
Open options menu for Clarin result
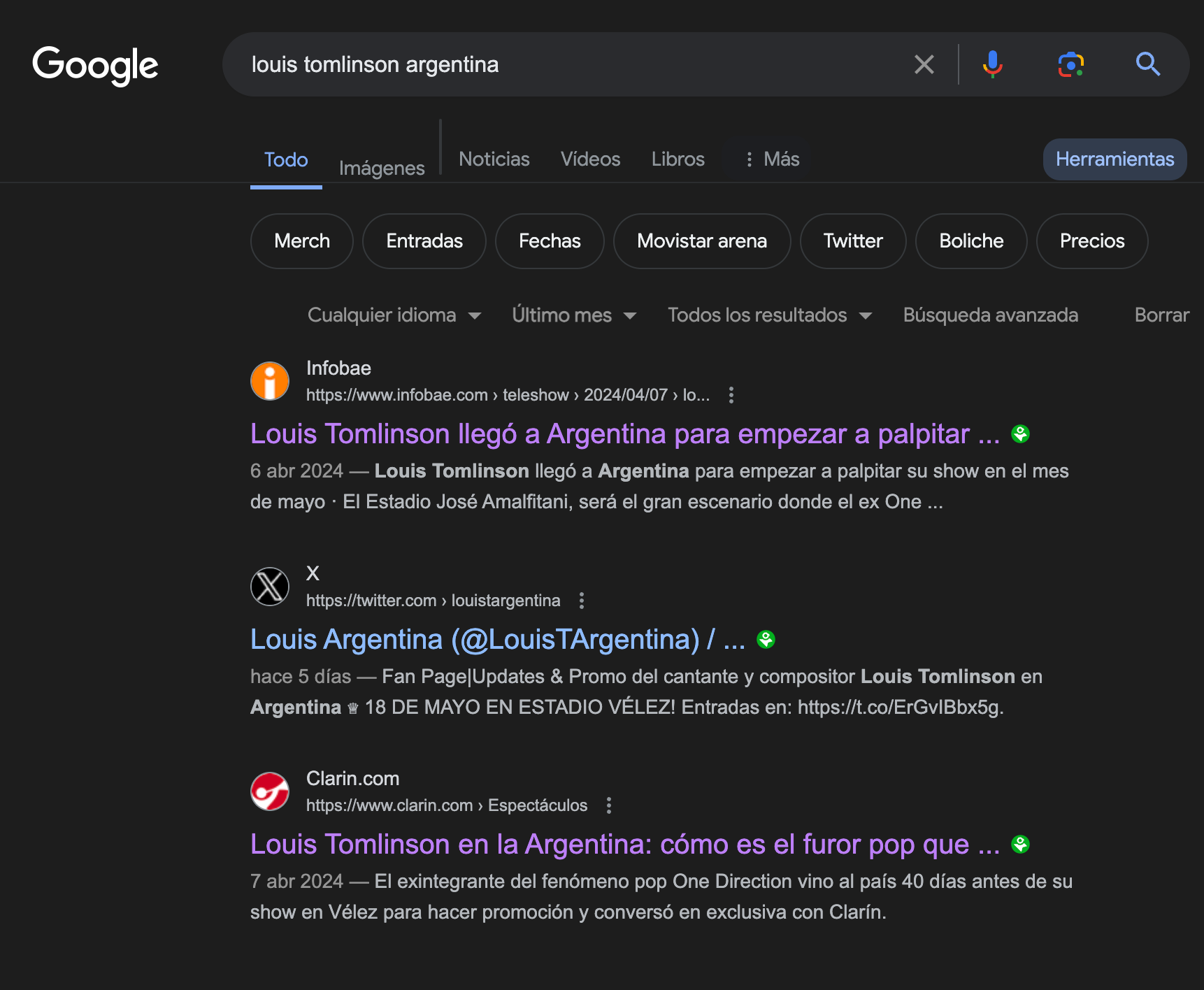[609, 805]
